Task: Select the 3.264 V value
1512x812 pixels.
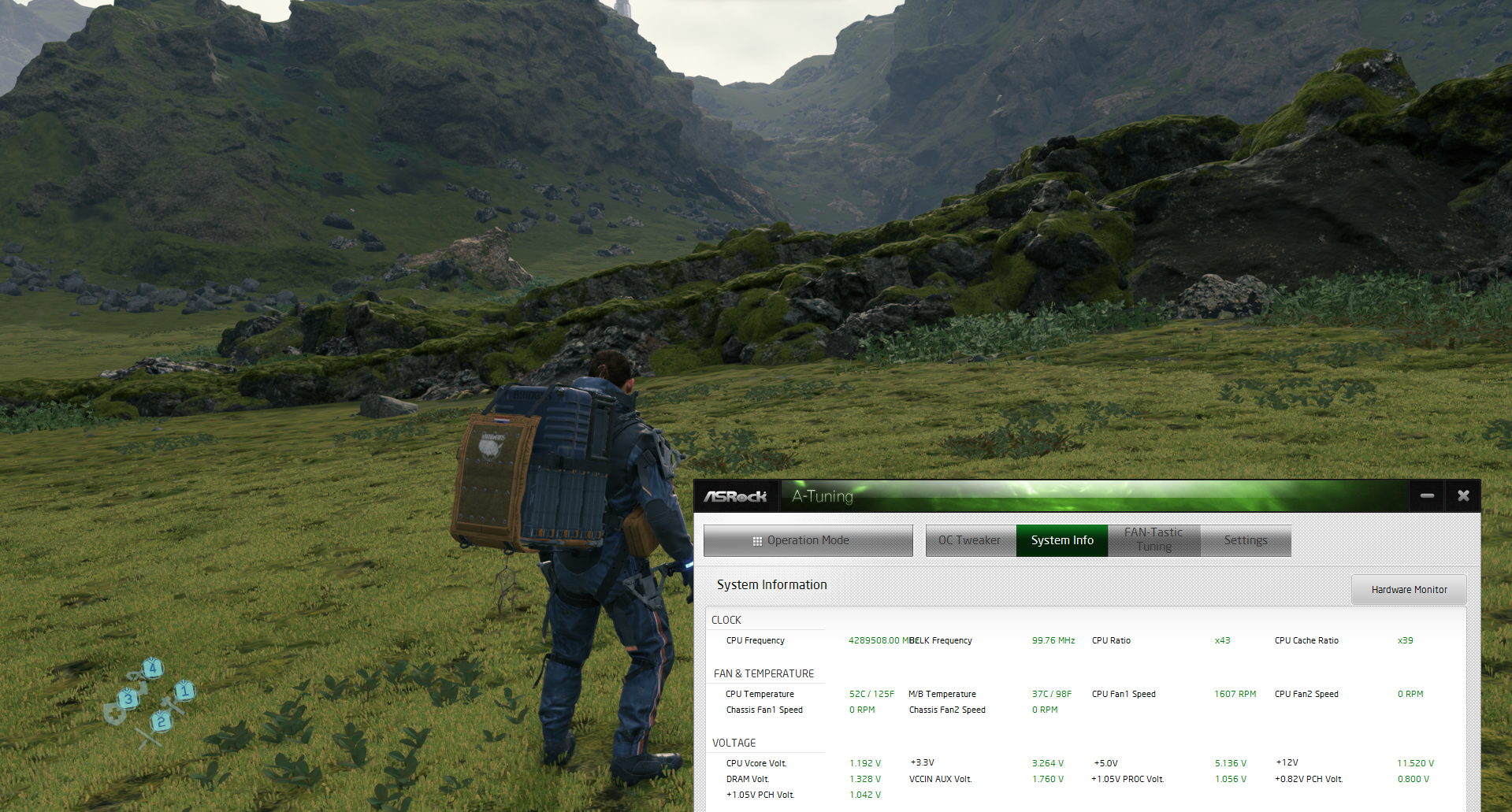Action: [1048, 763]
